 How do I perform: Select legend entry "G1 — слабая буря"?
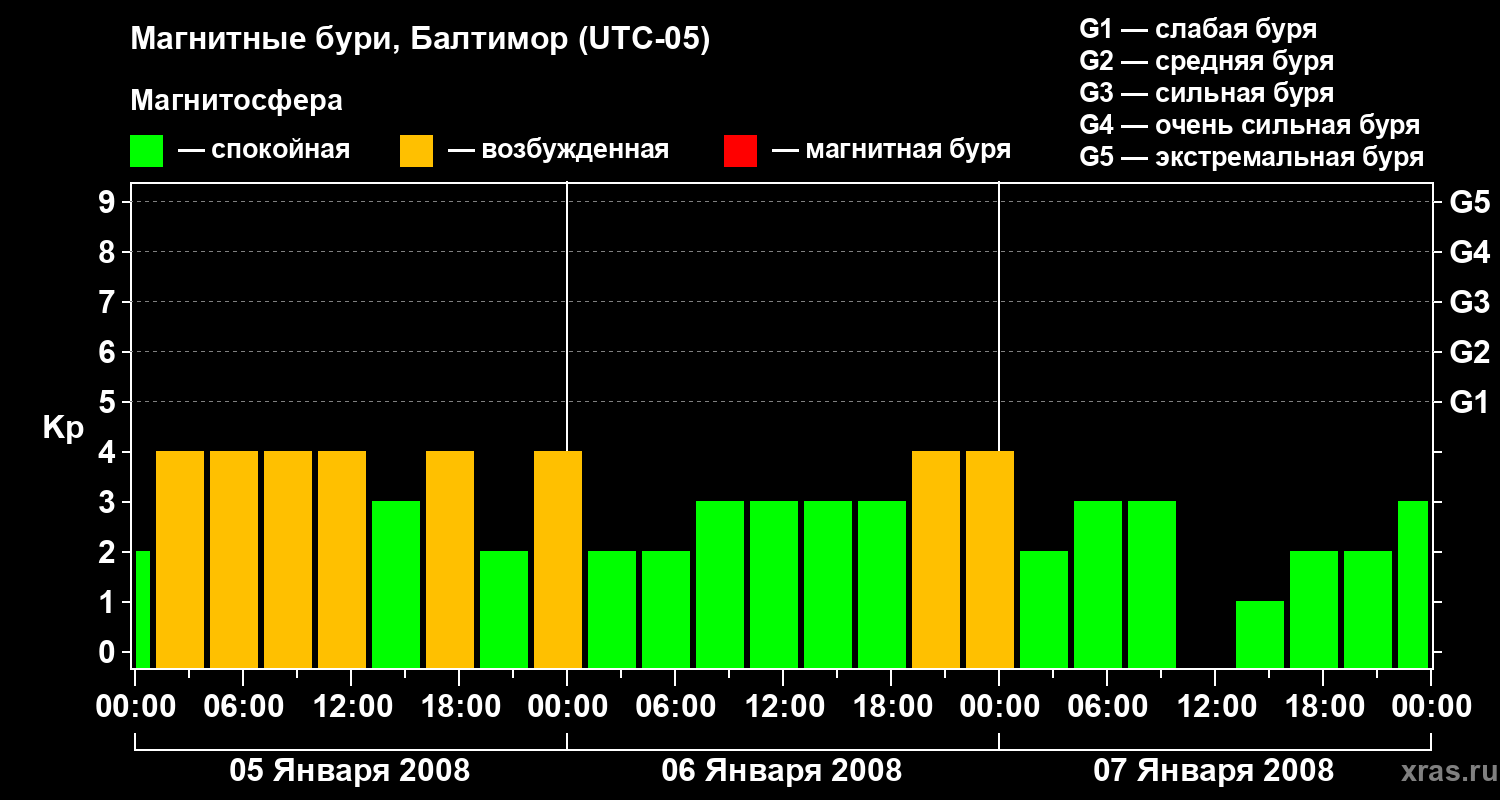point(1198,29)
